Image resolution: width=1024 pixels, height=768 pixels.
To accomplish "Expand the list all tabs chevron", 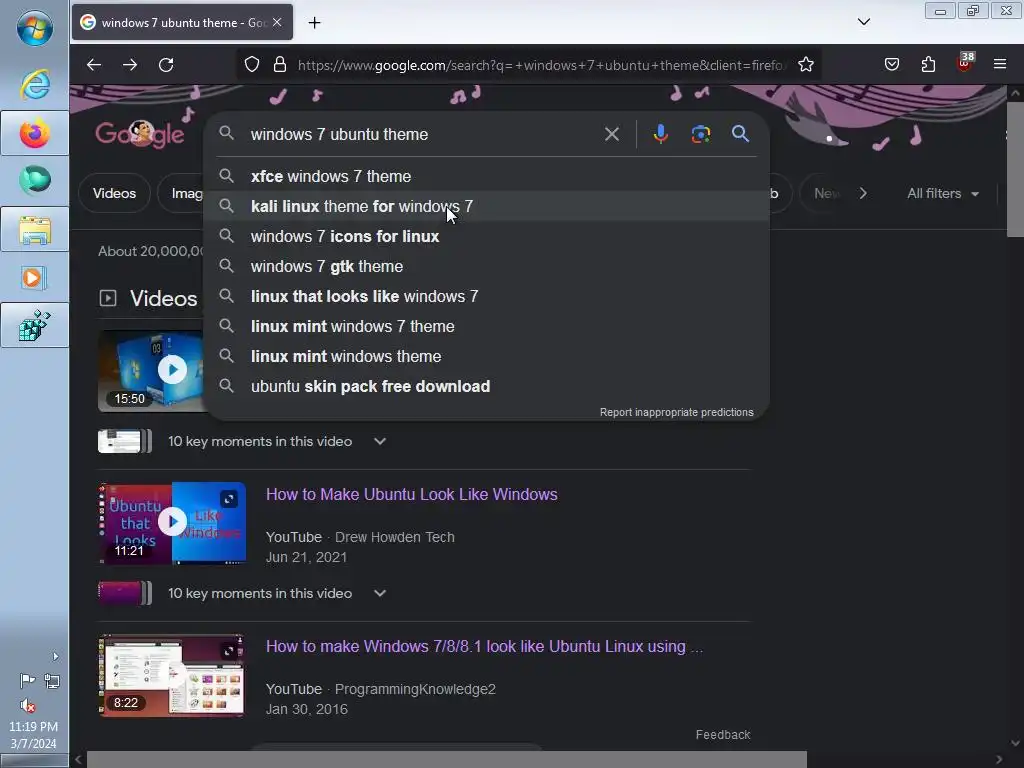I will (x=864, y=22).
